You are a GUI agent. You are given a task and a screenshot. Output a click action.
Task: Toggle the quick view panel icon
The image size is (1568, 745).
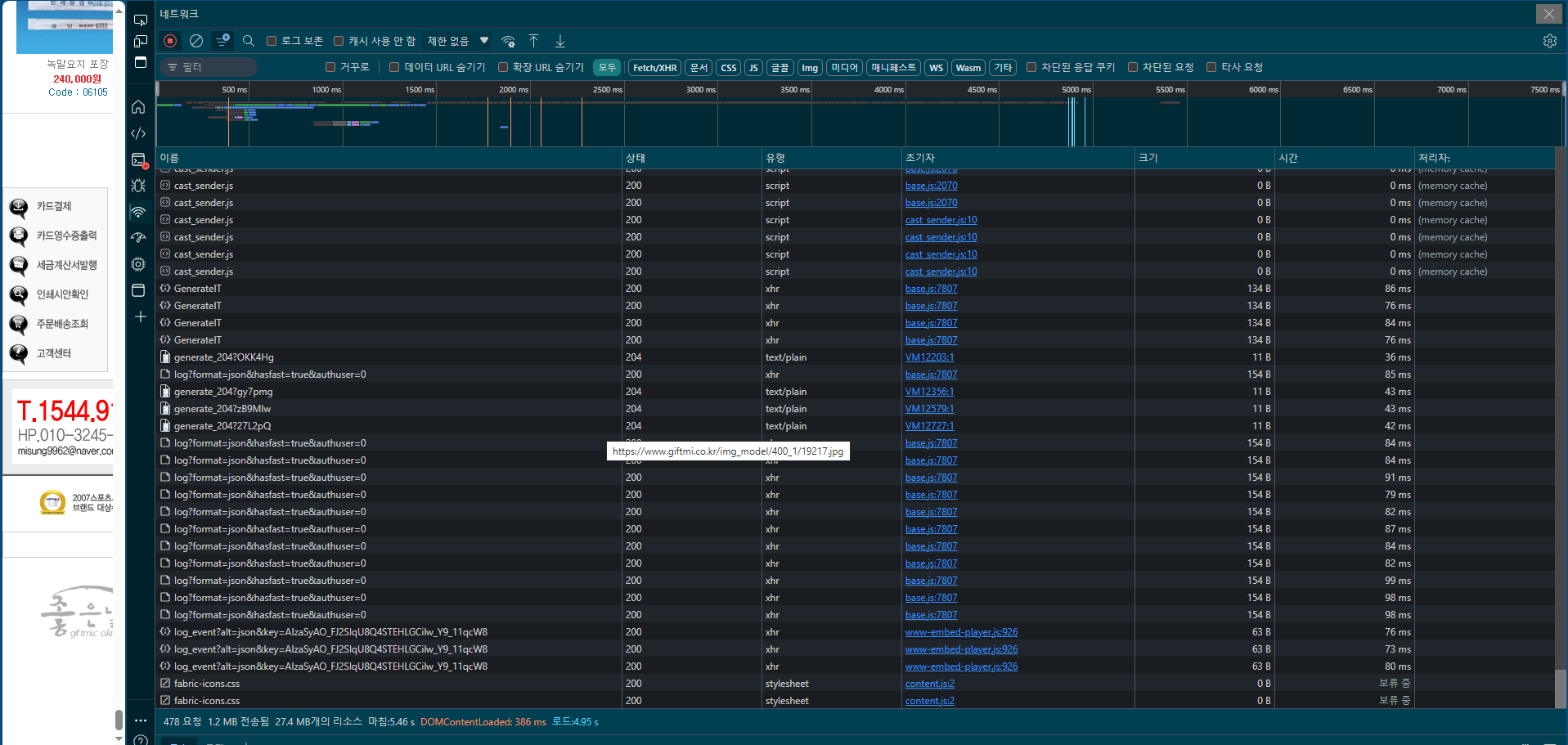140,62
